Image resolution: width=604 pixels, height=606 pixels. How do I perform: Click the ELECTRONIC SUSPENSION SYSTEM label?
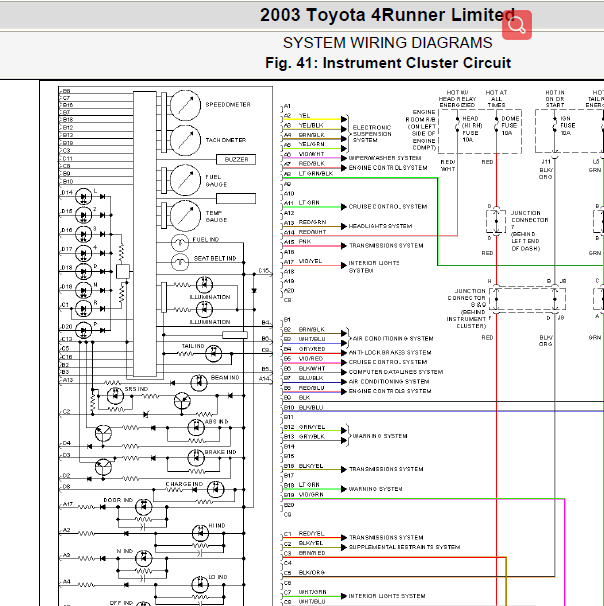pos(372,134)
